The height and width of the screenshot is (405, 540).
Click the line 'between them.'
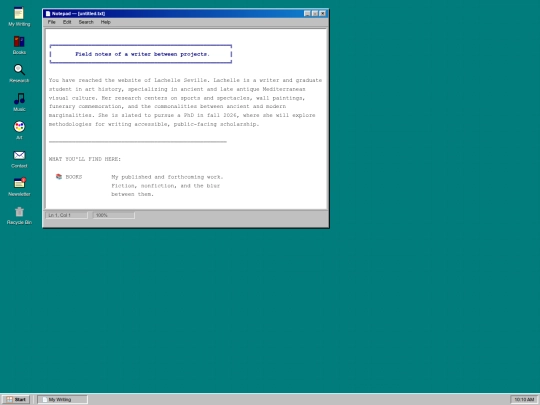(132, 194)
